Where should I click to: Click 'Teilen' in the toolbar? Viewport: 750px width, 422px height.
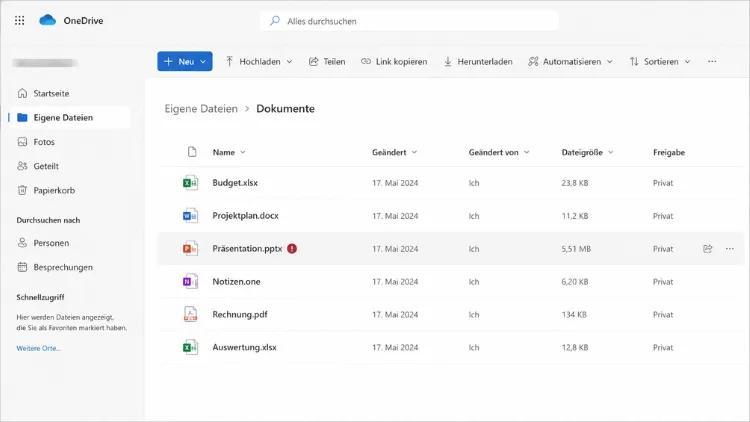(x=327, y=62)
